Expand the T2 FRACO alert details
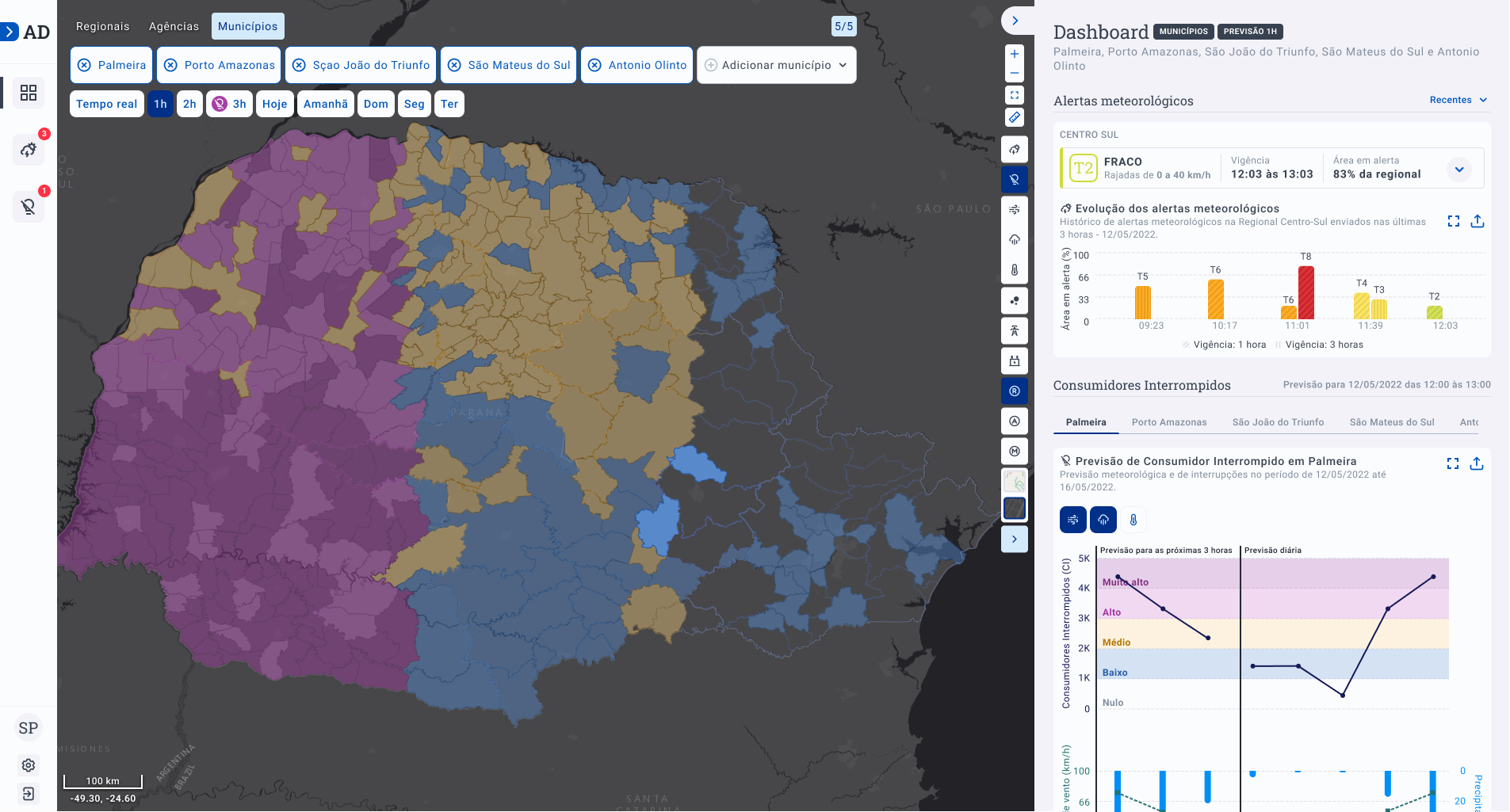Image resolution: width=1510 pixels, height=812 pixels. pyautogui.click(x=1458, y=169)
